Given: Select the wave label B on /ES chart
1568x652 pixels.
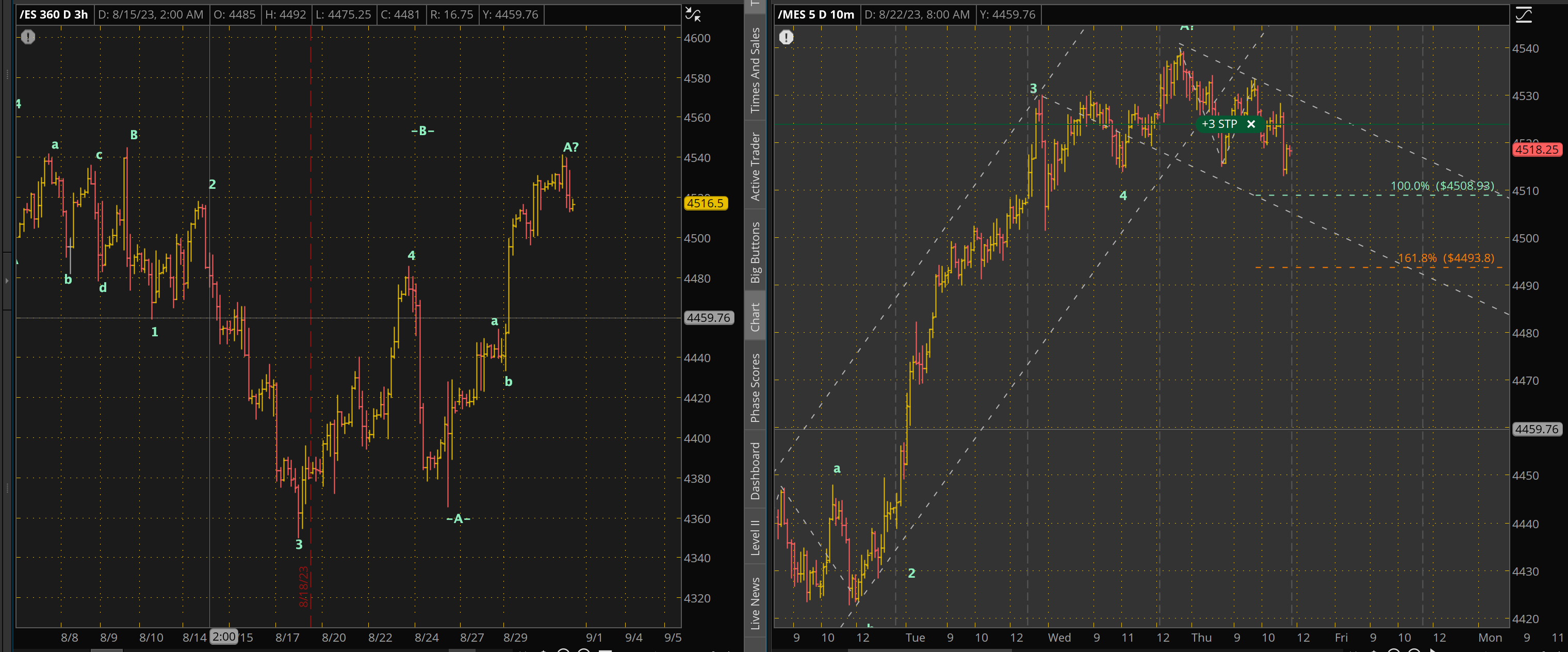Looking at the screenshot, I should 134,135.
